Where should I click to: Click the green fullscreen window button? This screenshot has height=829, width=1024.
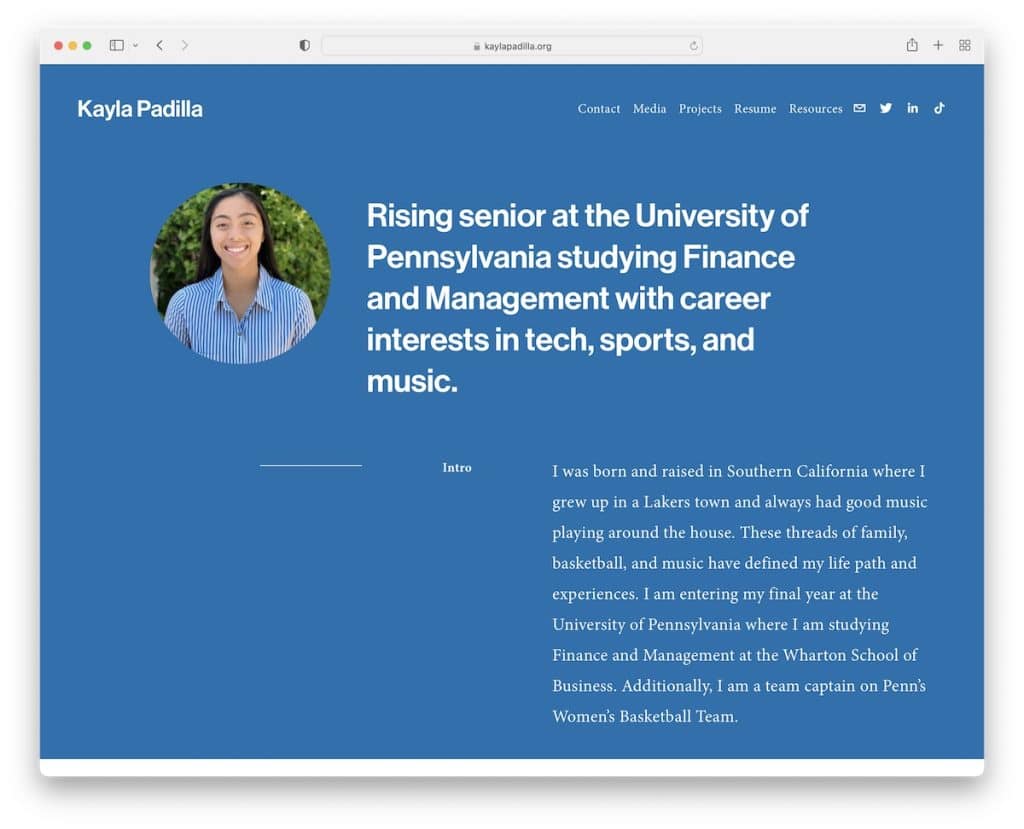[87, 46]
